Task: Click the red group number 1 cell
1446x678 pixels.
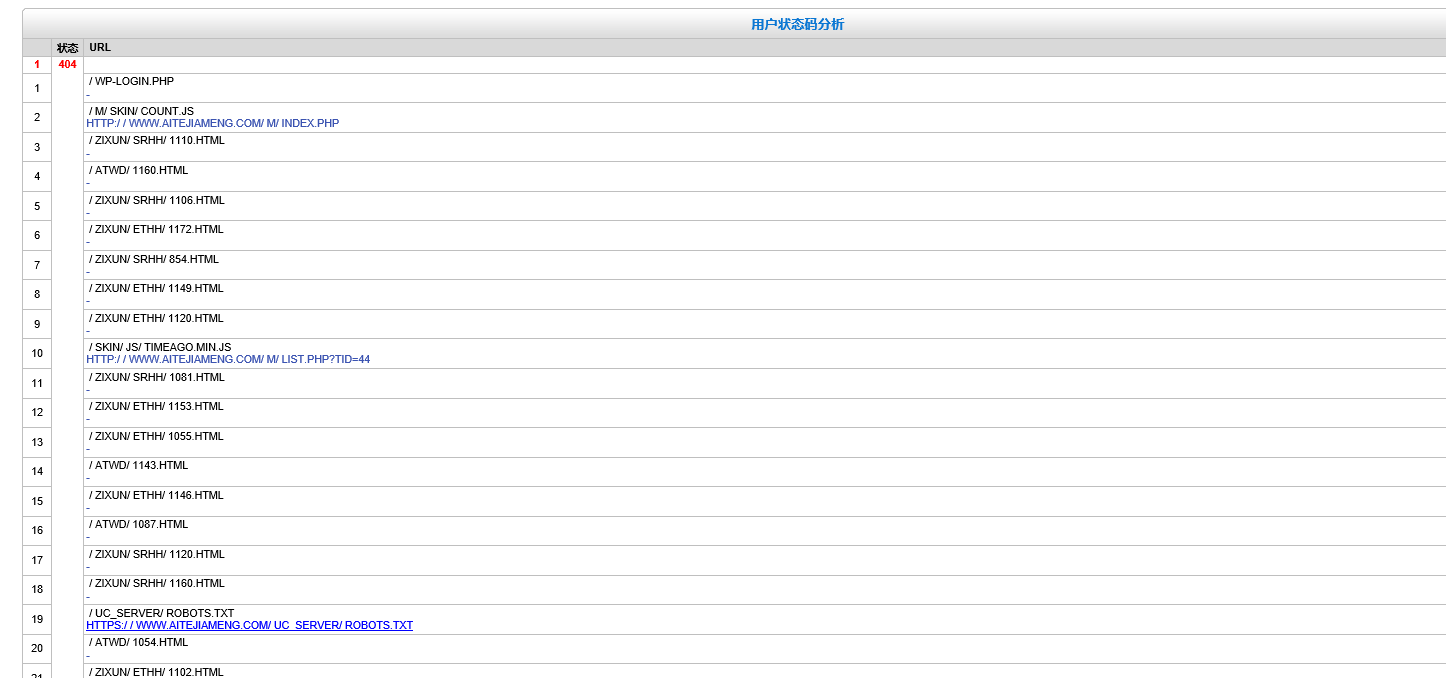Action: [37, 64]
